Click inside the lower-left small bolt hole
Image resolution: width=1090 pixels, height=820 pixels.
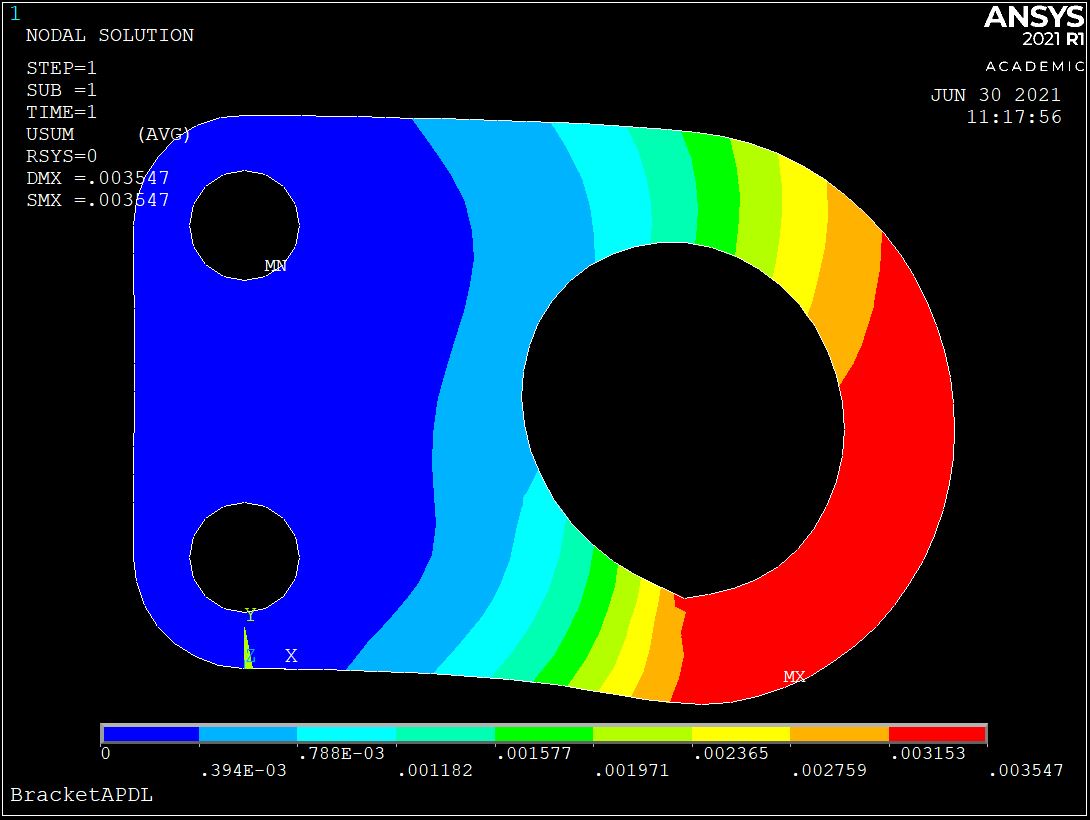click(x=244, y=555)
